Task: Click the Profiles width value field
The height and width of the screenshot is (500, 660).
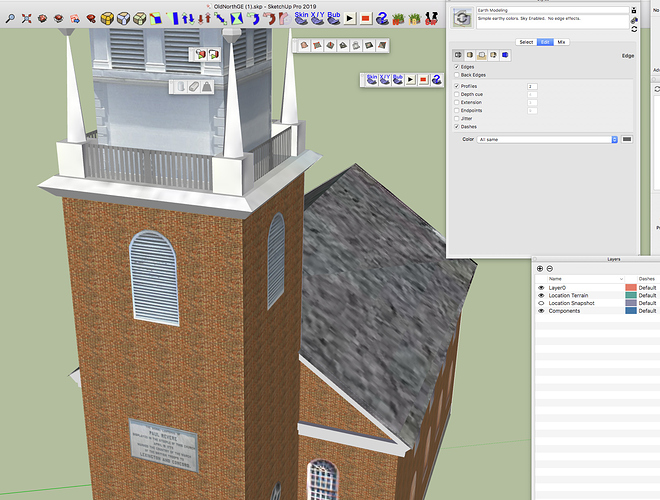Action: point(532,86)
